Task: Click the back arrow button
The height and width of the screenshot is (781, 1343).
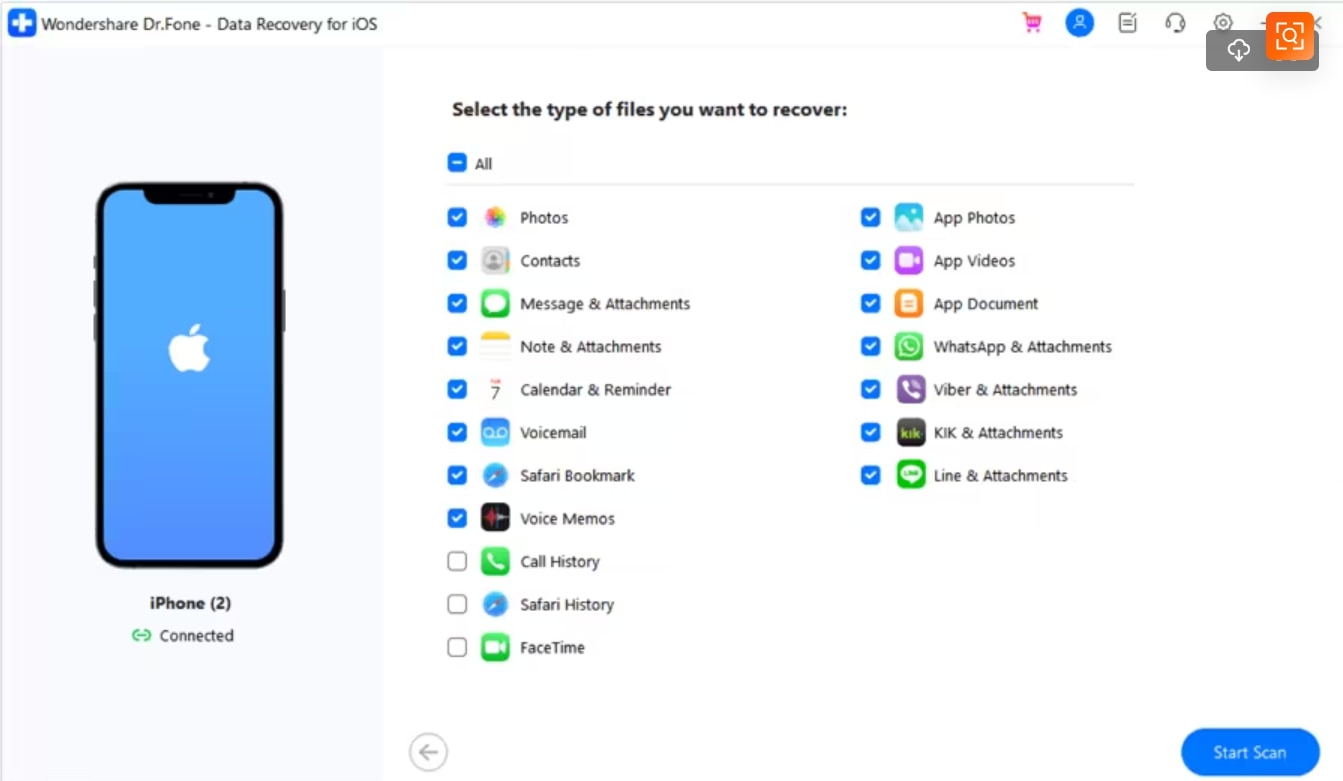Action: coord(428,751)
